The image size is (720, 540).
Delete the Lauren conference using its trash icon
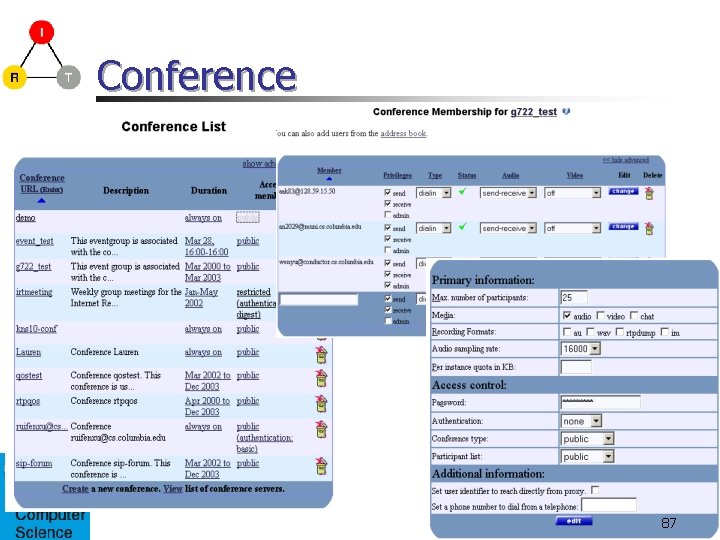(321, 355)
